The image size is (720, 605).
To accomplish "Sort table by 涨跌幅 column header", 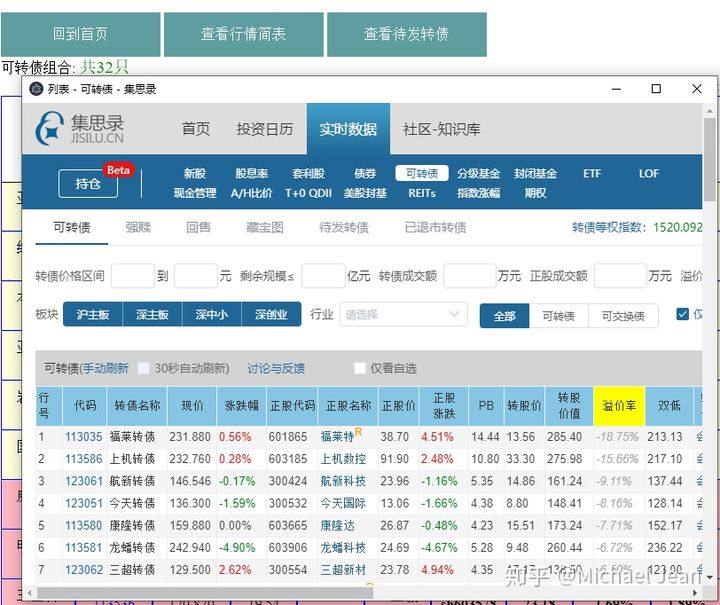I will coord(241,406).
